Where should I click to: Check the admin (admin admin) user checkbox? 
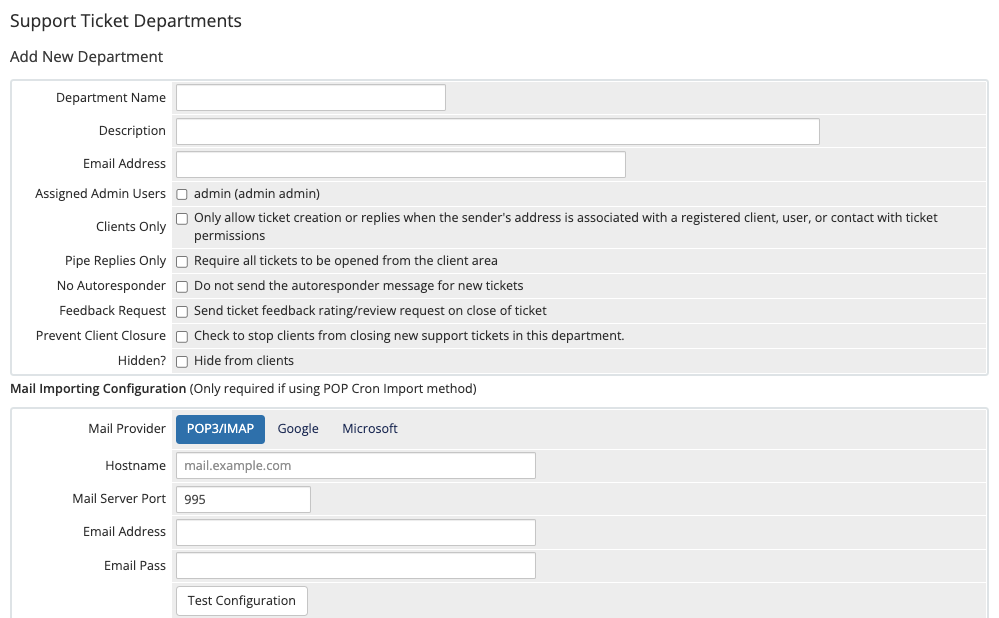click(x=182, y=194)
